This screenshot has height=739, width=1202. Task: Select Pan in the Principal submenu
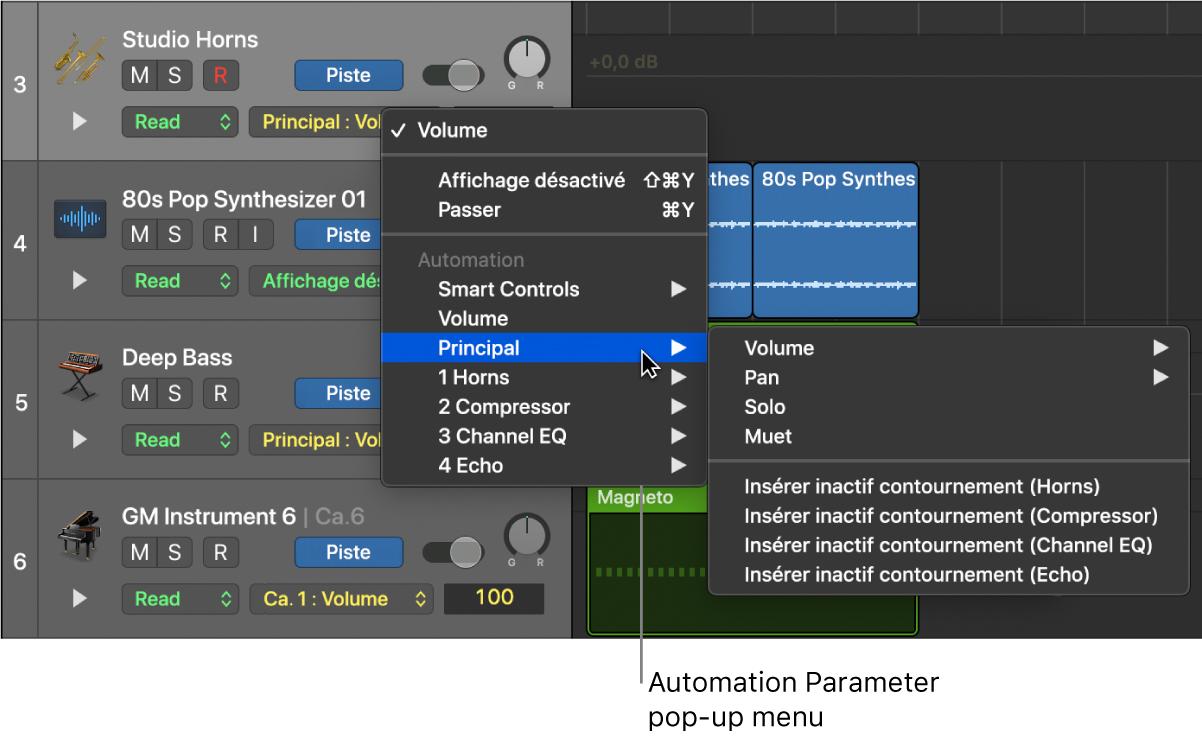761,378
